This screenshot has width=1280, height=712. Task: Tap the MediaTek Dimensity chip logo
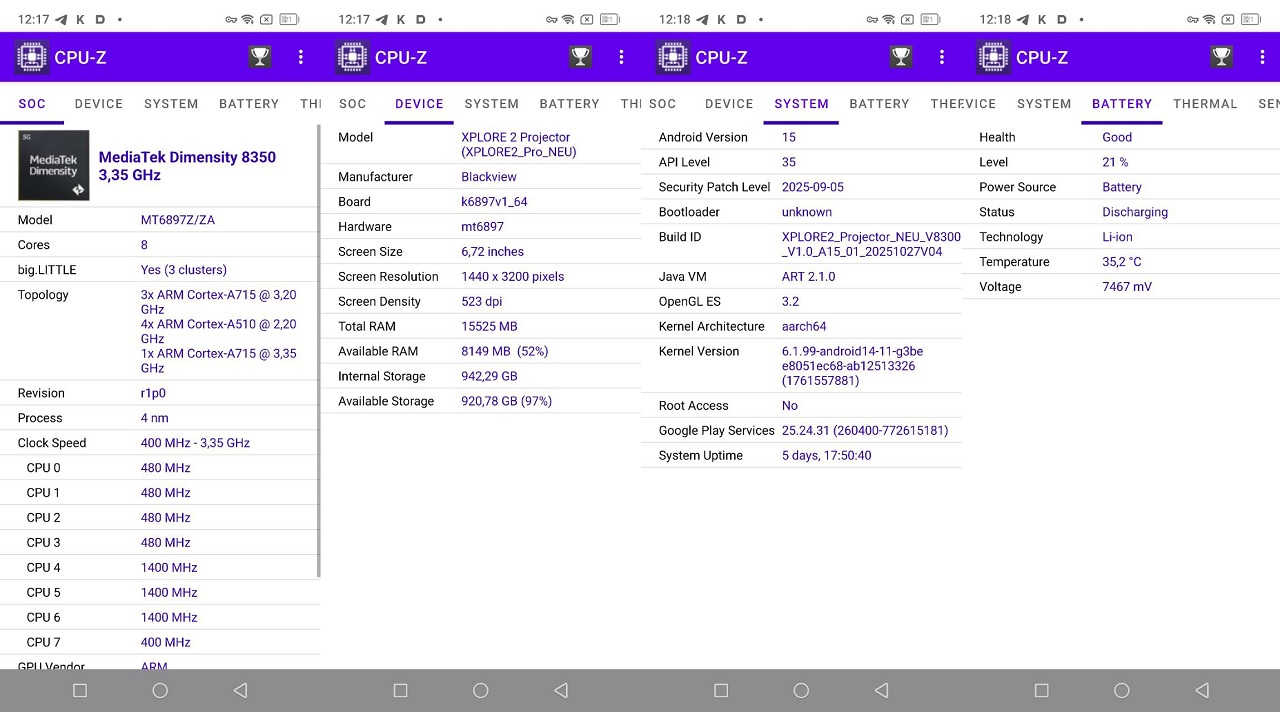(53, 166)
